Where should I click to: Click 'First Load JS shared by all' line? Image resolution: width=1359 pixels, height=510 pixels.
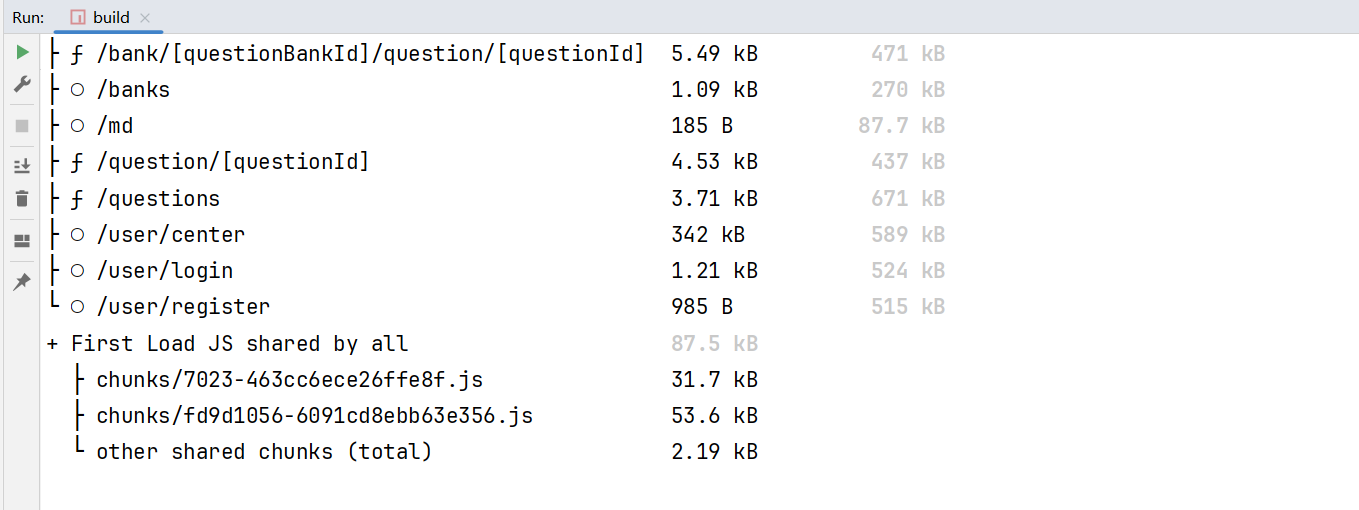point(403,344)
